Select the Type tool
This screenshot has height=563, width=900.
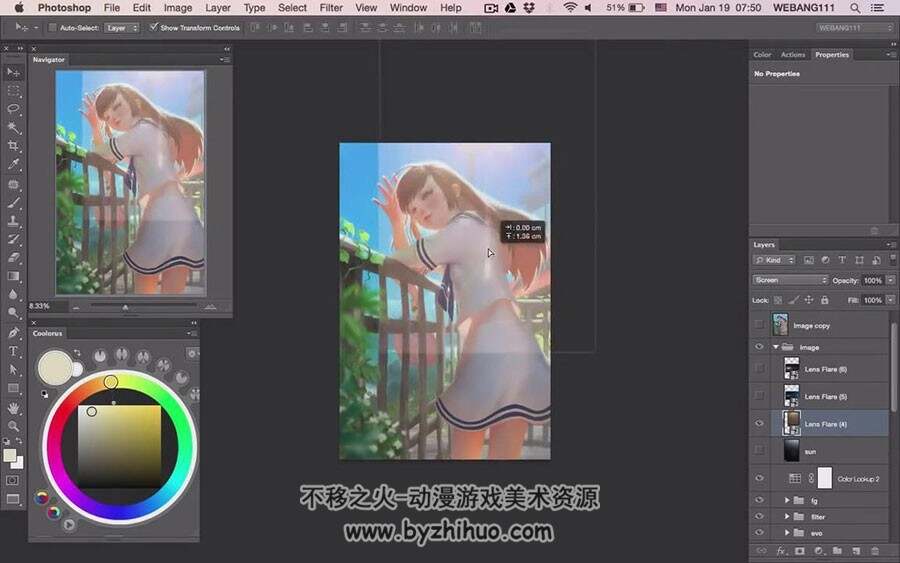tap(13, 351)
